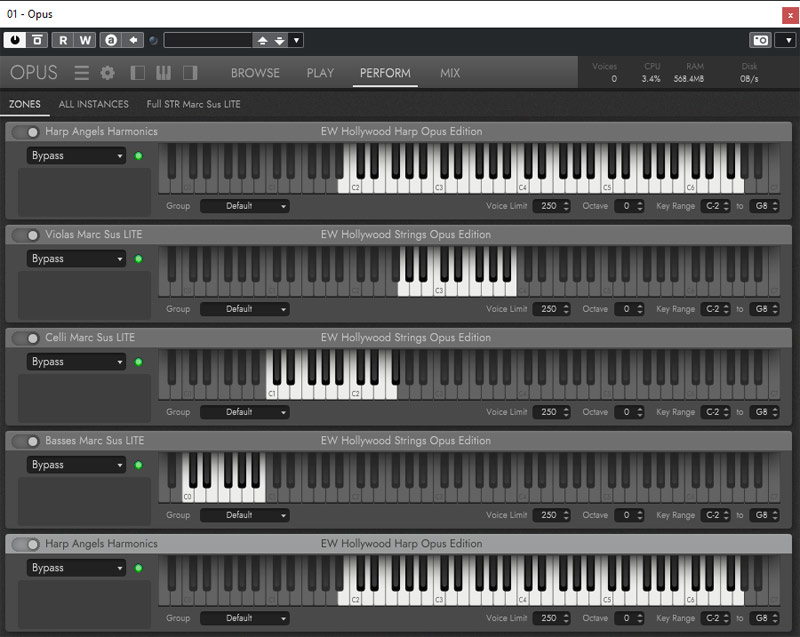Click the preset name field in top toolbar
The image size is (800, 637).
[x=208, y=40]
